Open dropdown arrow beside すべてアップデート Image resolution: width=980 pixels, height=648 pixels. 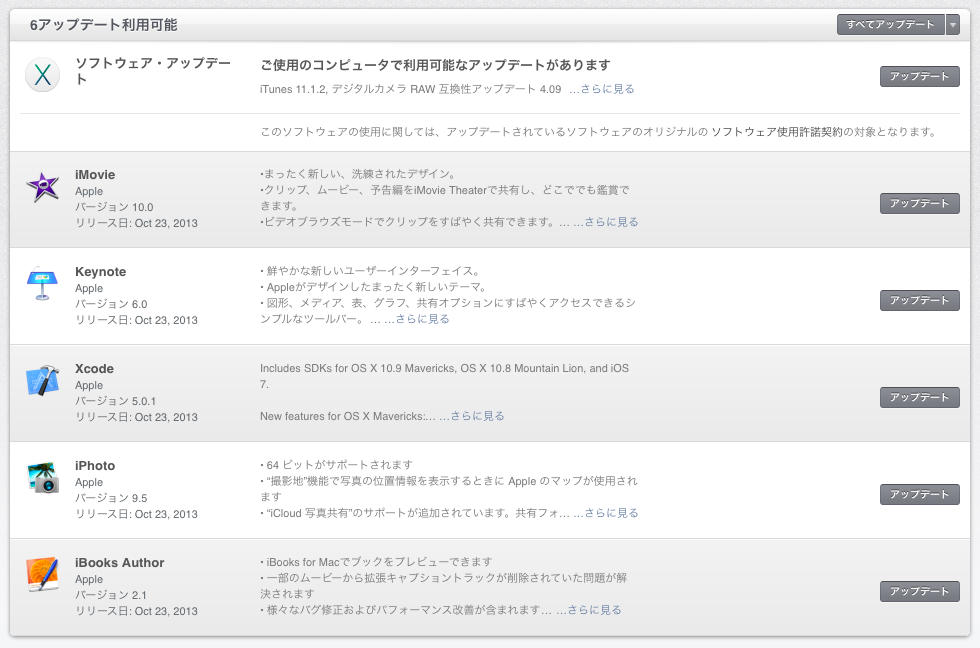tap(952, 25)
